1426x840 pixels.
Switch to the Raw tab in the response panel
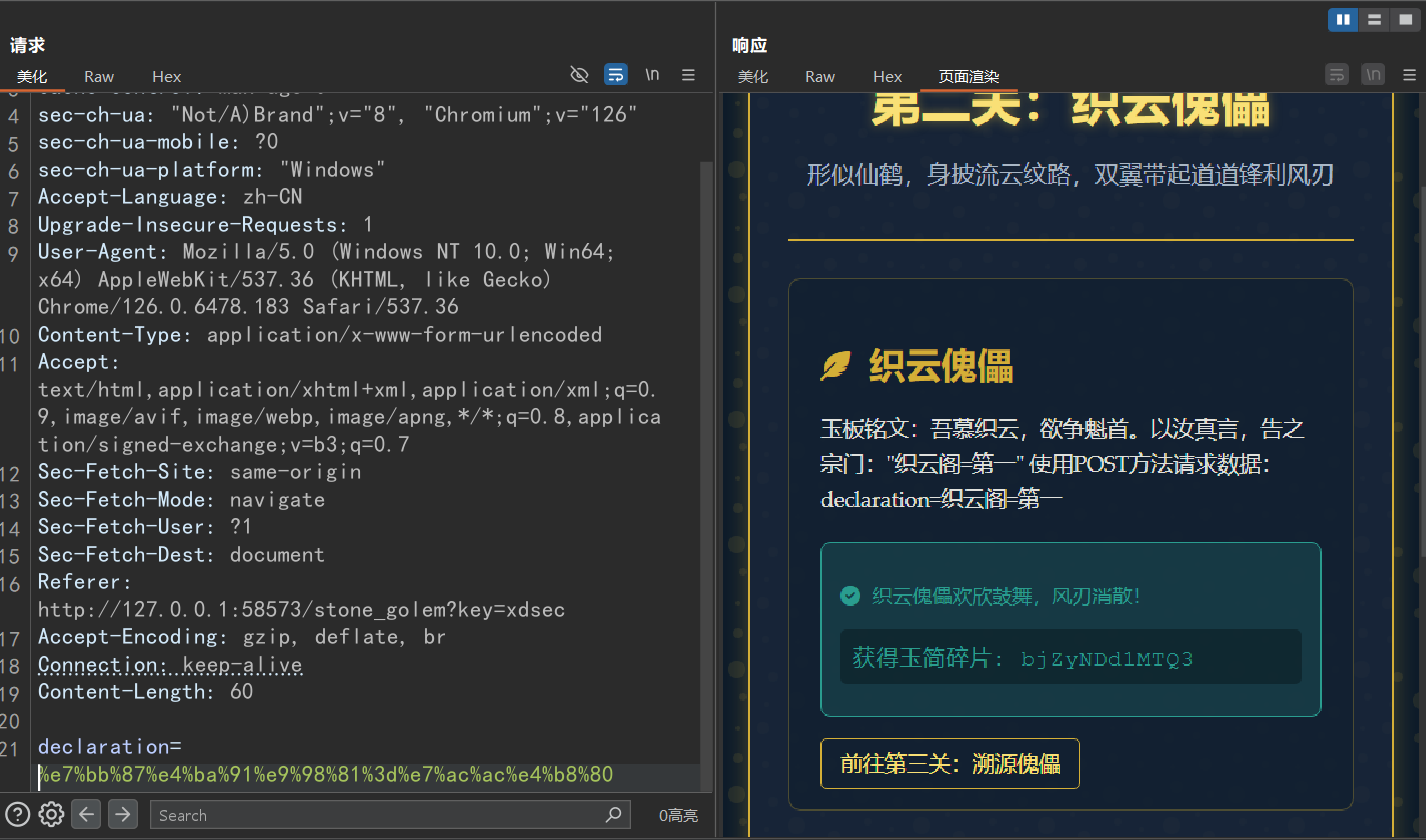[x=819, y=76]
